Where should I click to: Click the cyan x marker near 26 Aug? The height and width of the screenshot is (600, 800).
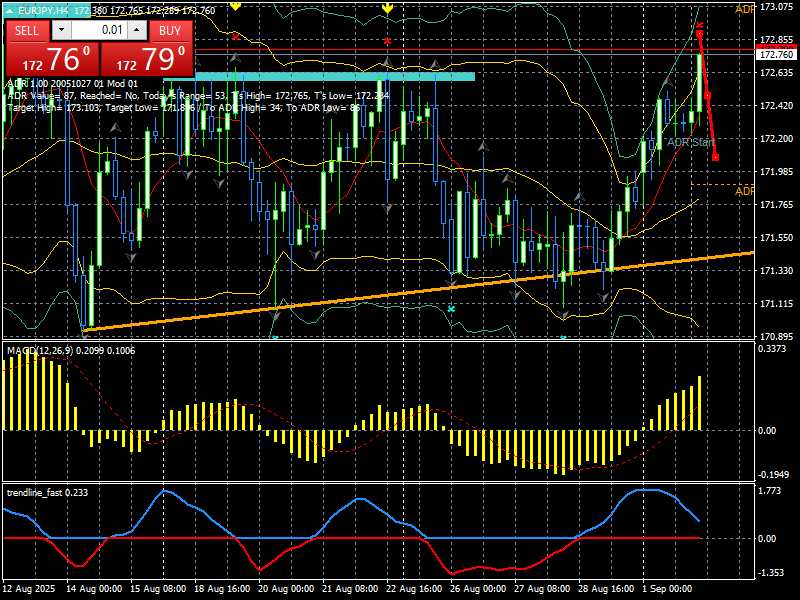[x=451, y=309]
